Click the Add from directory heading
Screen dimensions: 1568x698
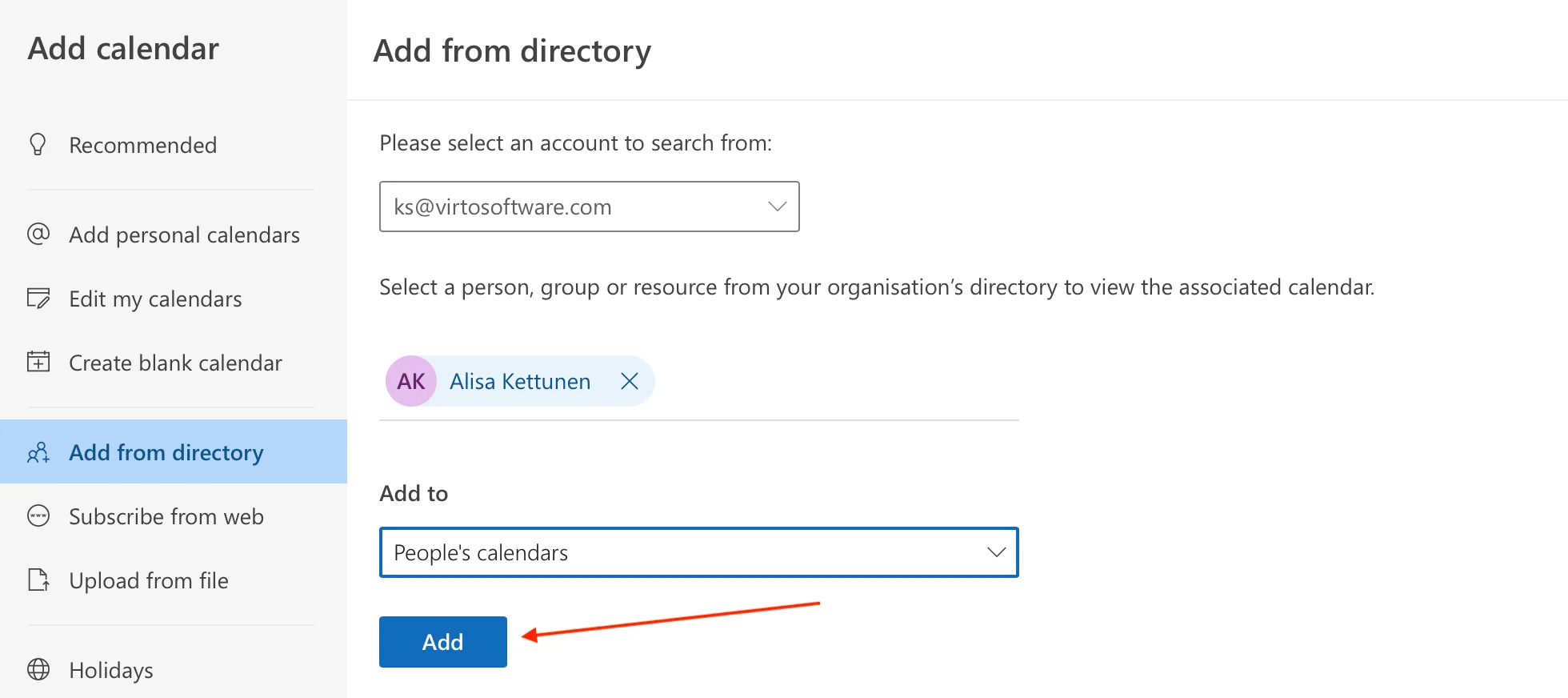click(x=512, y=51)
